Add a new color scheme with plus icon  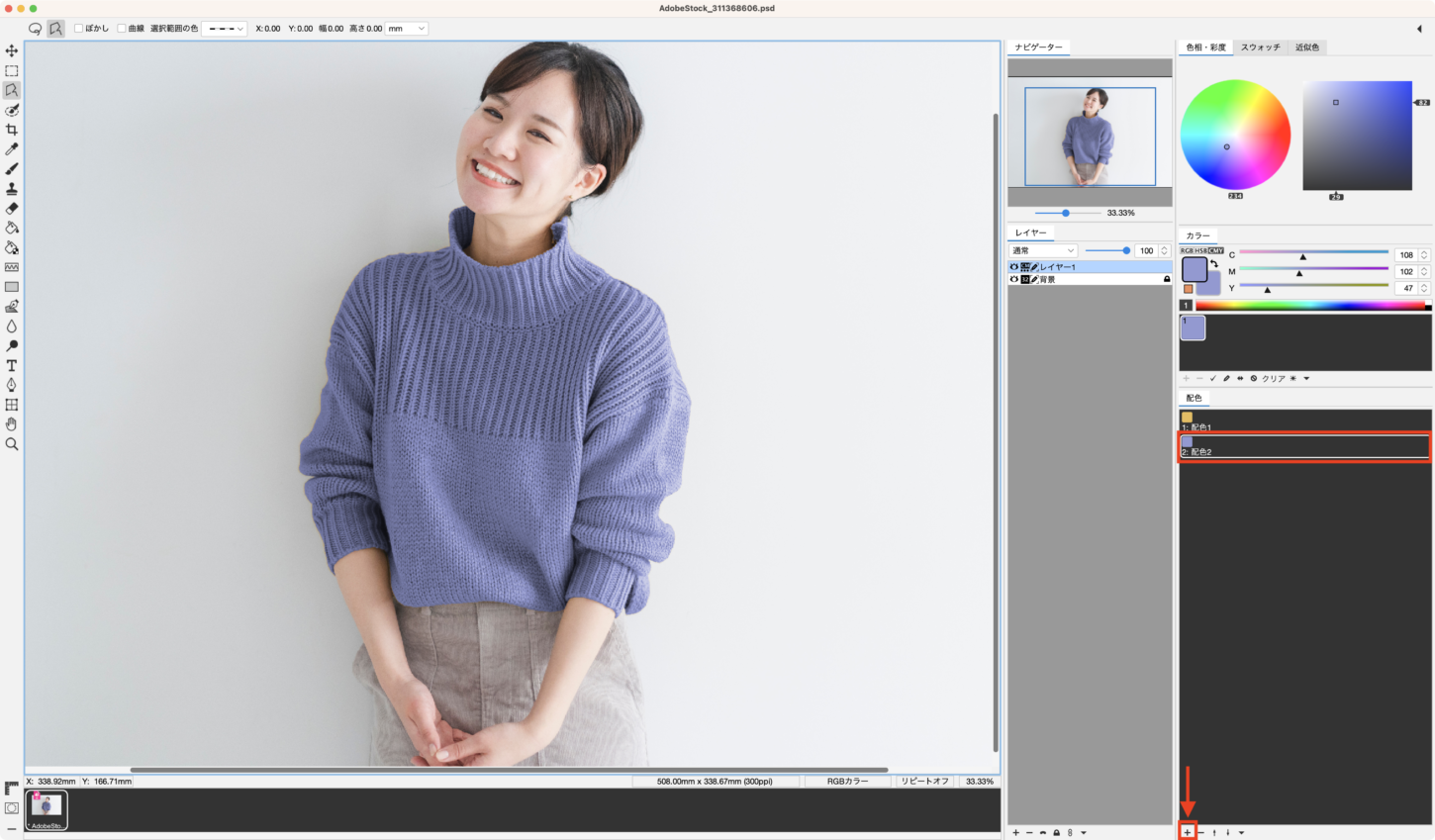(1188, 832)
